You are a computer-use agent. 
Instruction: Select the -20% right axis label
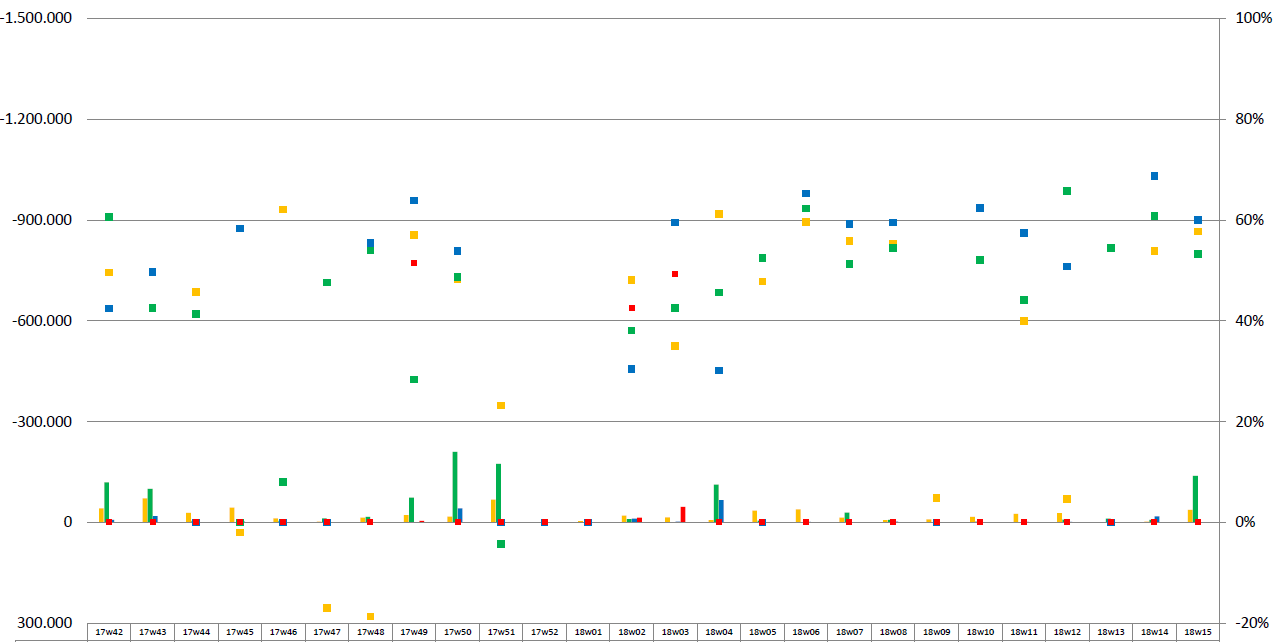point(1252,623)
